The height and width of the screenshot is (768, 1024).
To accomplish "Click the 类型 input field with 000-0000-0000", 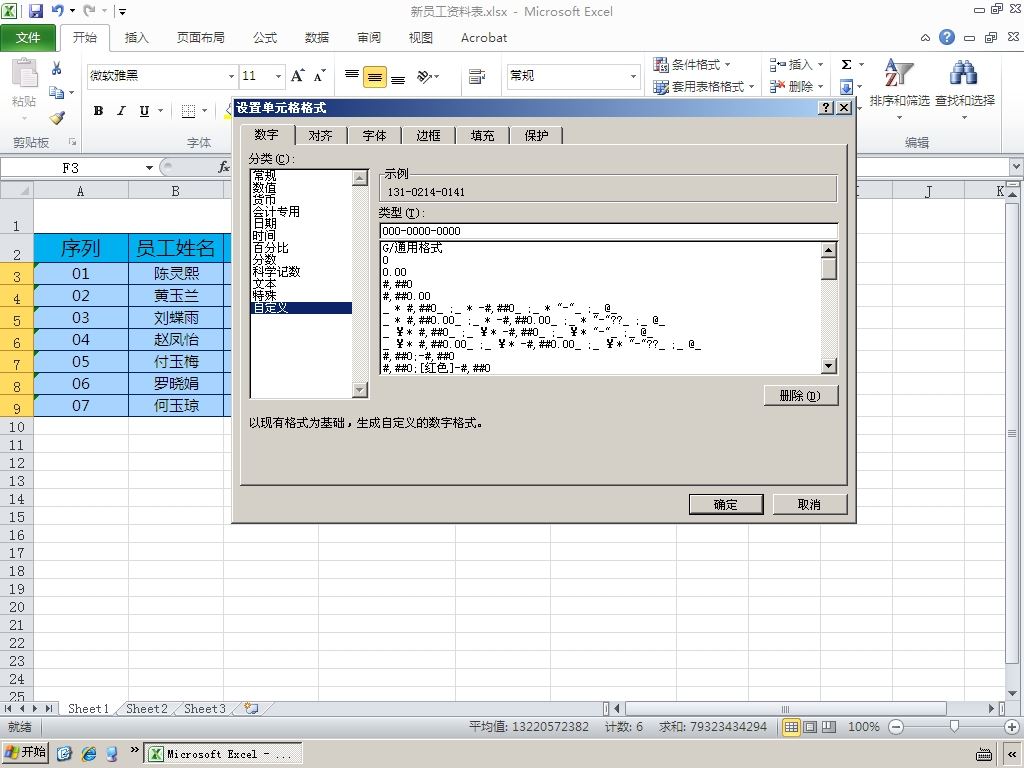I will pyautogui.click(x=608, y=231).
